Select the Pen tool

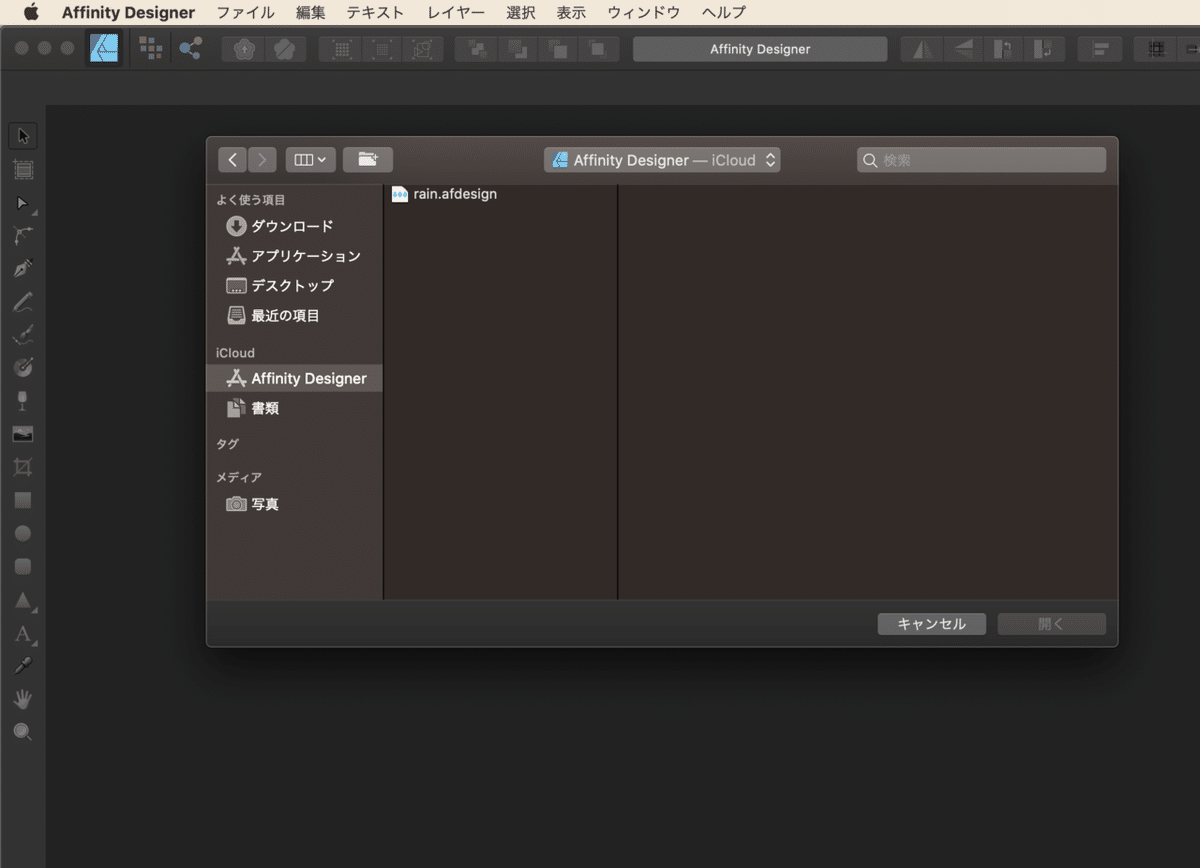[23, 268]
